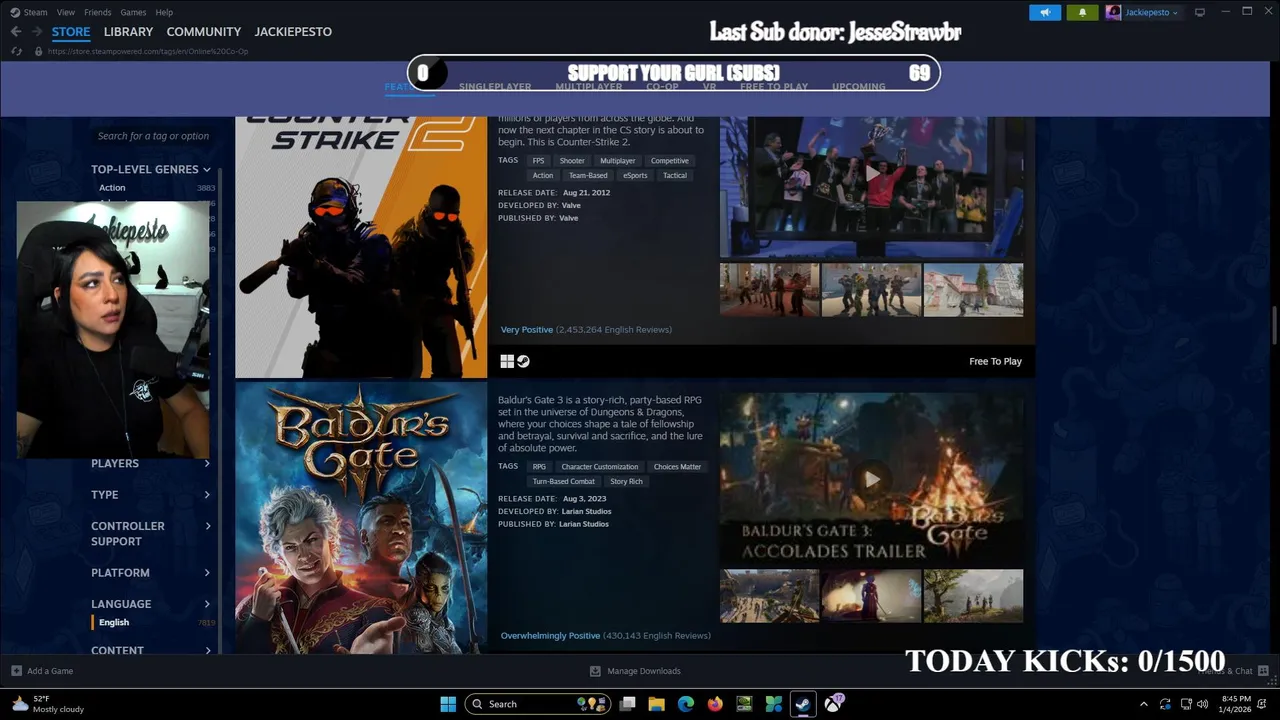Switch to the COMMUNITY section
This screenshot has width=1280, height=720.
(204, 32)
